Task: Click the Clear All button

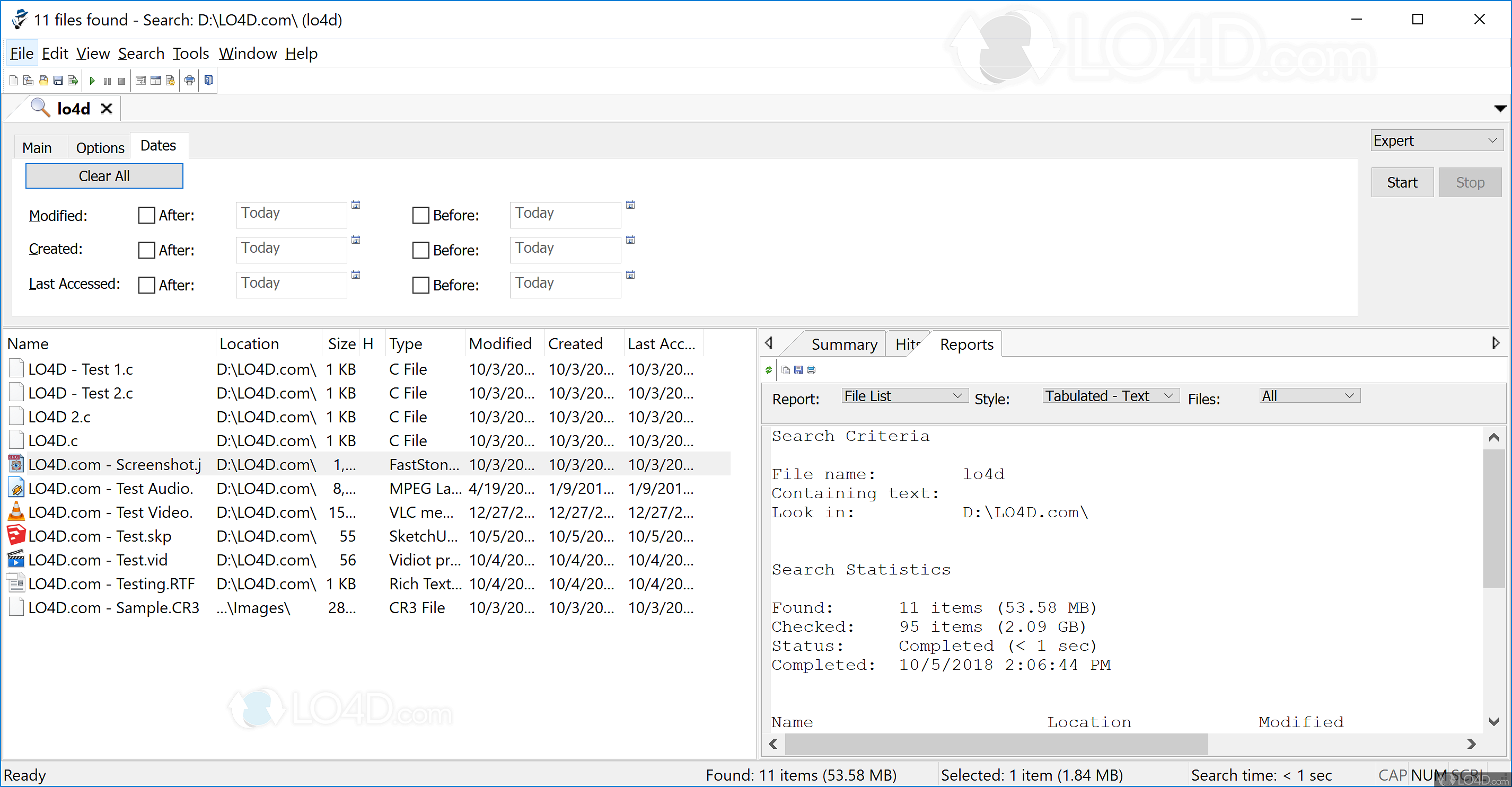Action: click(x=104, y=176)
